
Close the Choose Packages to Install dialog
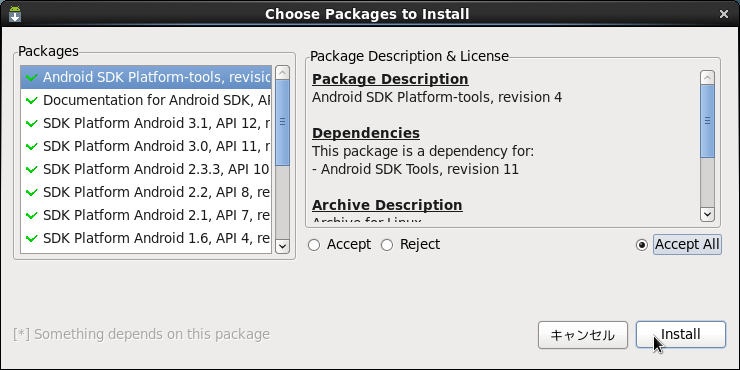click(723, 14)
